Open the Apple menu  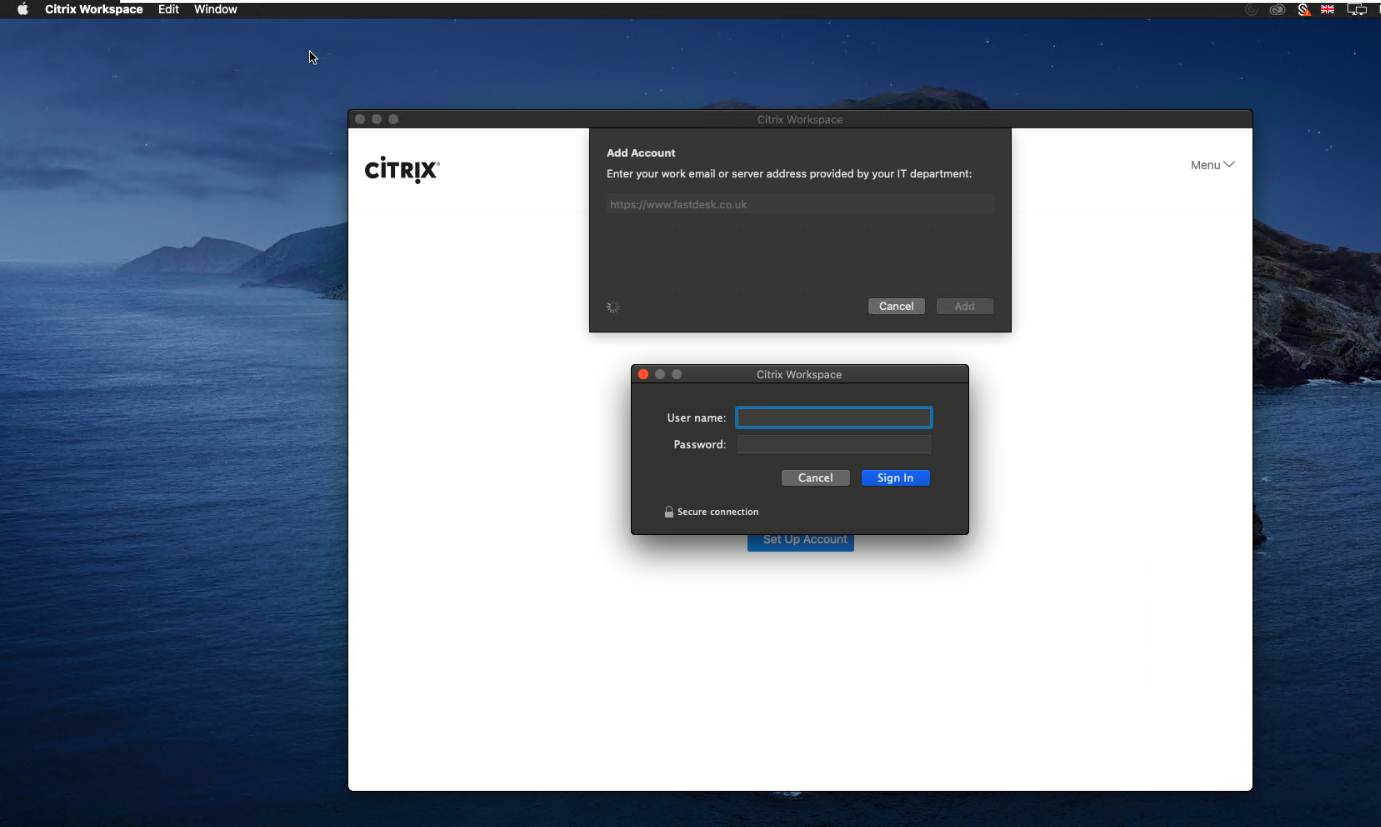23,9
